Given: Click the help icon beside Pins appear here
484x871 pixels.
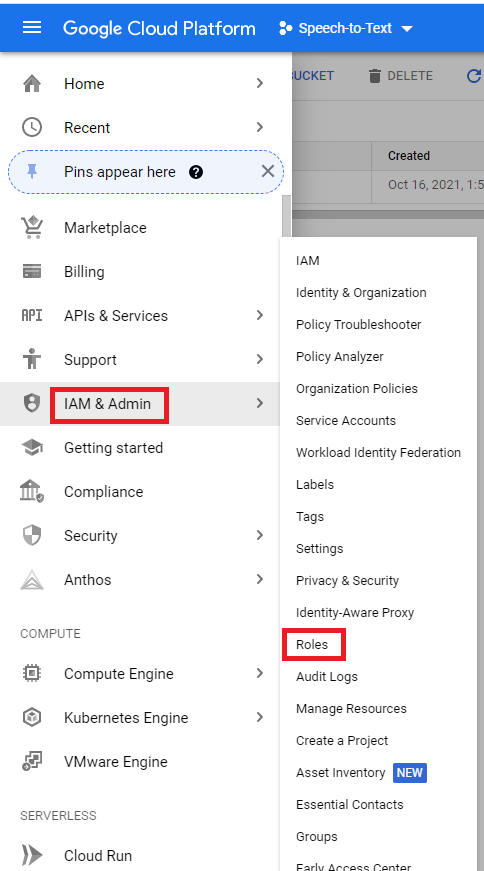Looking at the screenshot, I should pyautogui.click(x=196, y=172).
